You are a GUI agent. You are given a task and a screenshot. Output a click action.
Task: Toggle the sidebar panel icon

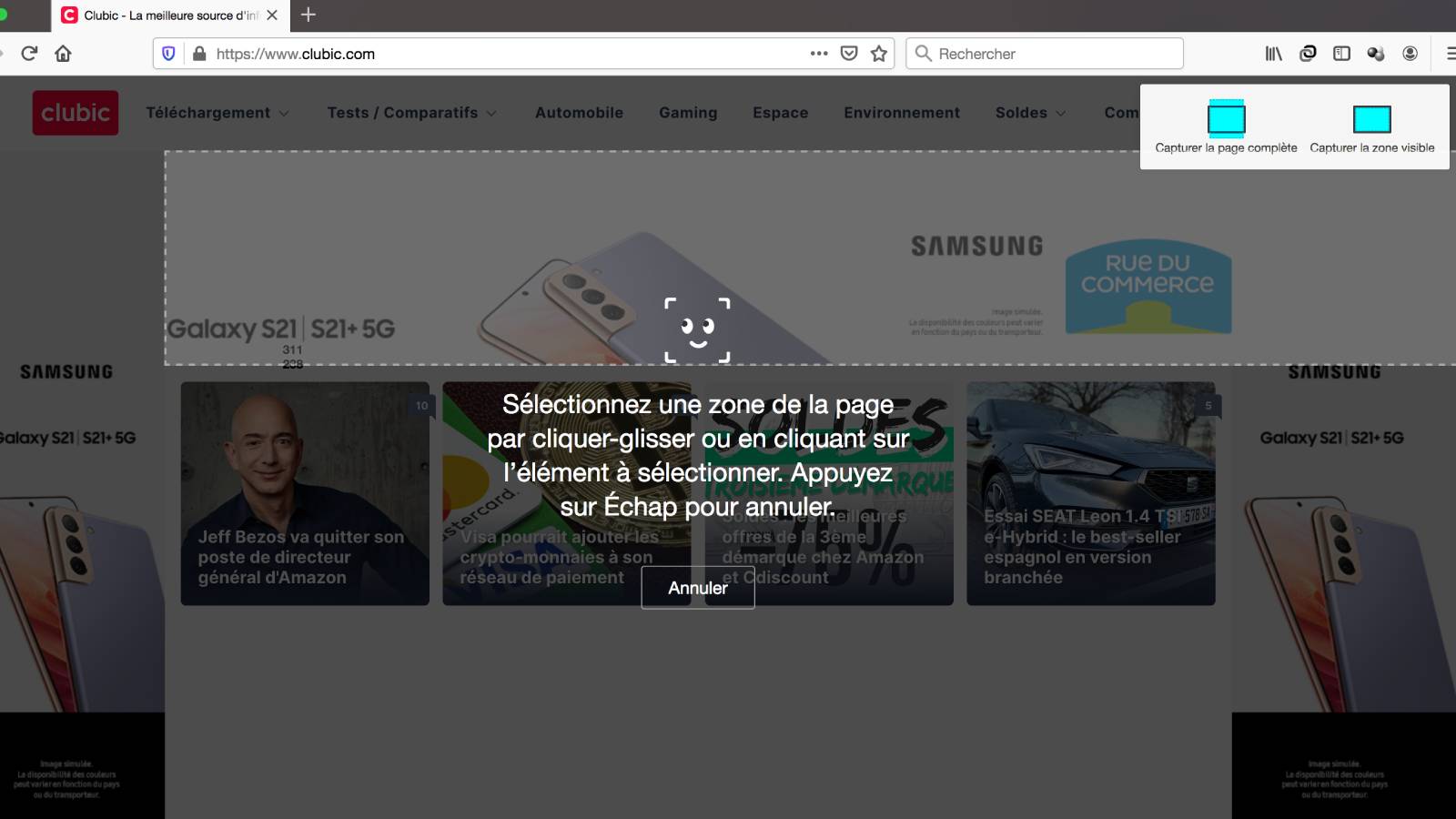click(x=1341, y=54)
